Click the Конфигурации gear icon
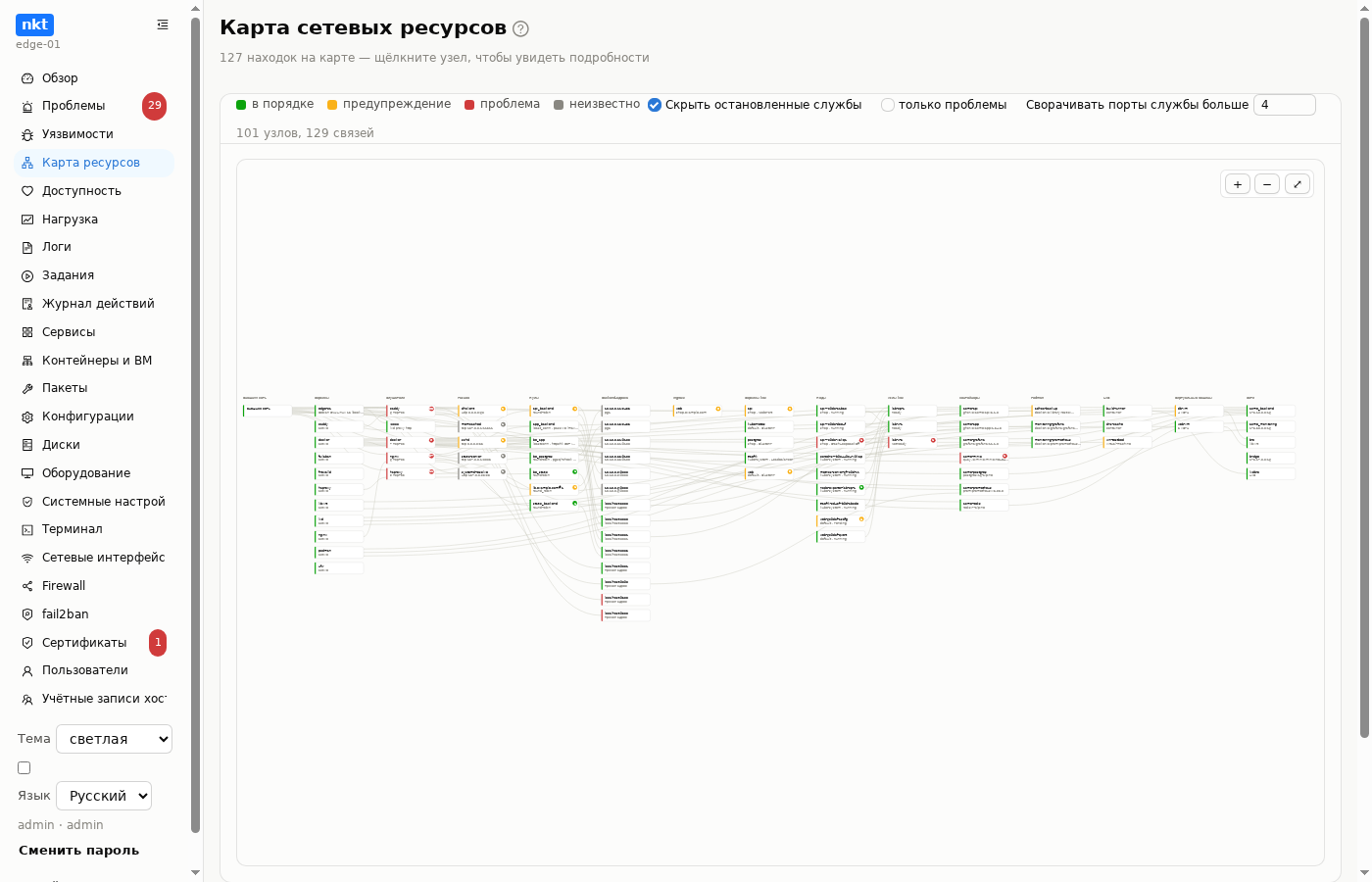The height and width of the screenshot is (882, 1372). (27, 416)
